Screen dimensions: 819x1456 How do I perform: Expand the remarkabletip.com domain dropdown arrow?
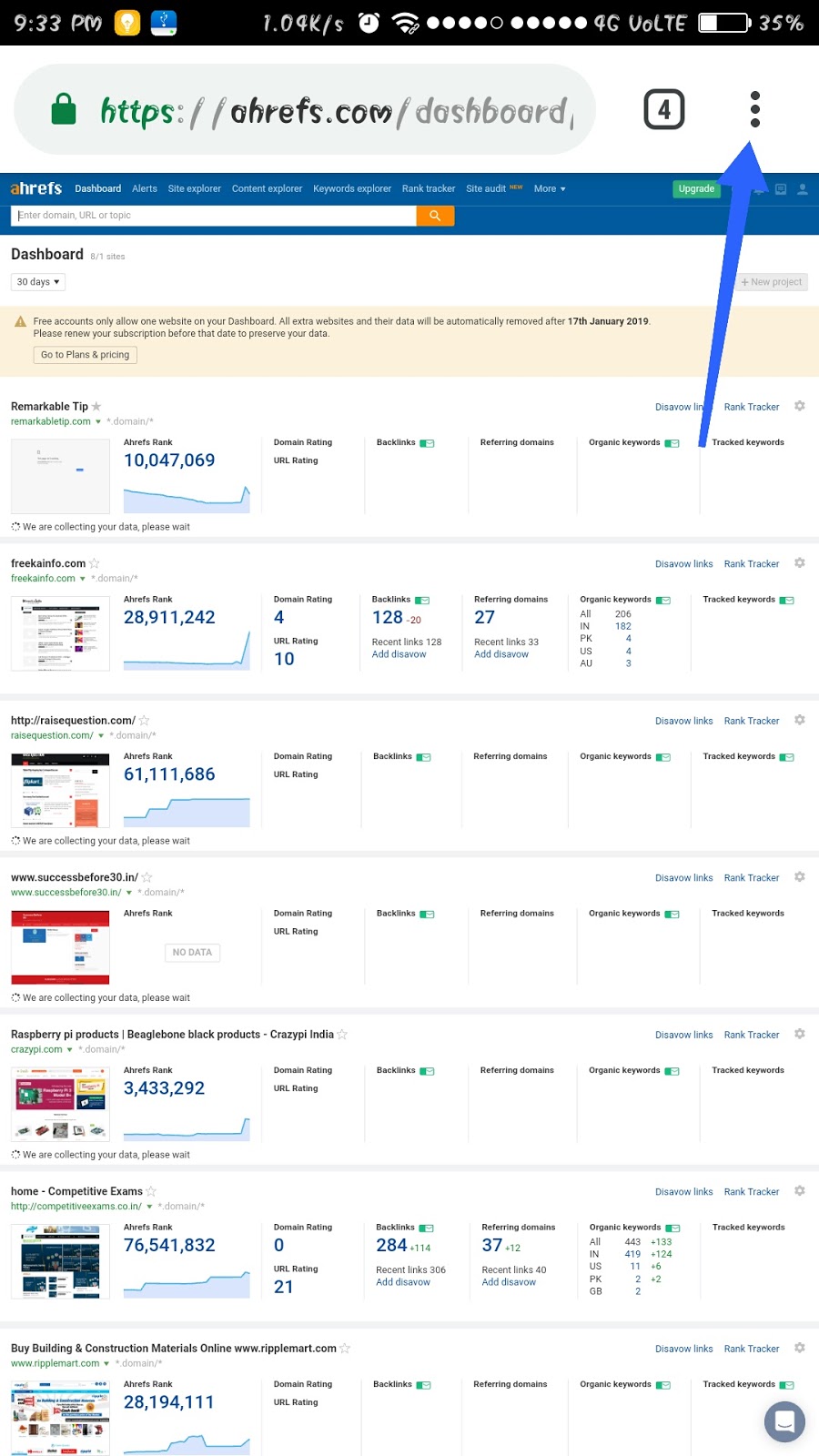(x=98, y=422)
